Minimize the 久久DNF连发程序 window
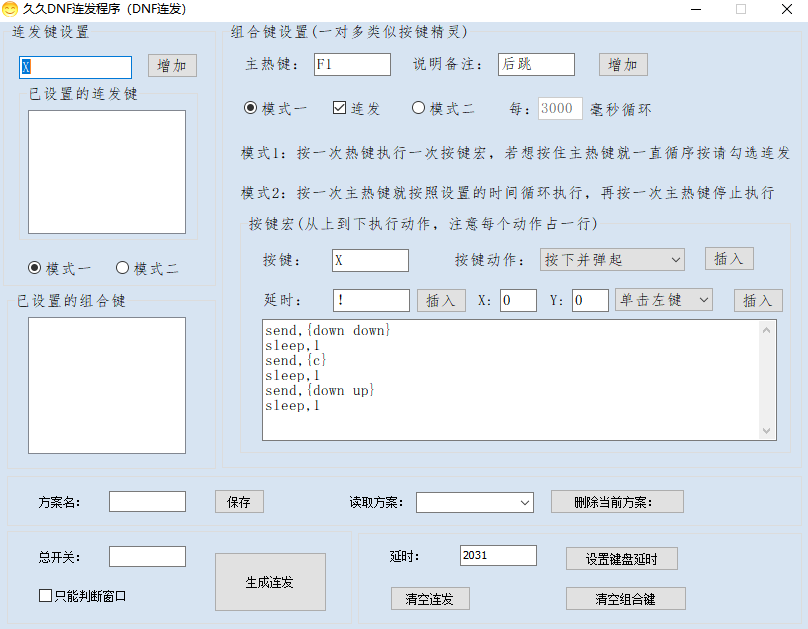Screen dimensions: 808x629 pyautogui.click(x=696, y=9)
